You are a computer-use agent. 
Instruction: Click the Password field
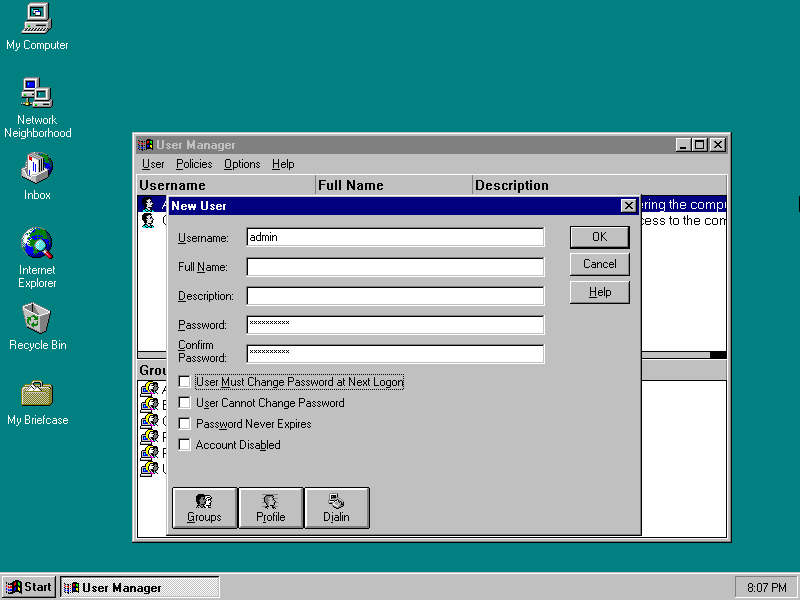coord(395,325)
